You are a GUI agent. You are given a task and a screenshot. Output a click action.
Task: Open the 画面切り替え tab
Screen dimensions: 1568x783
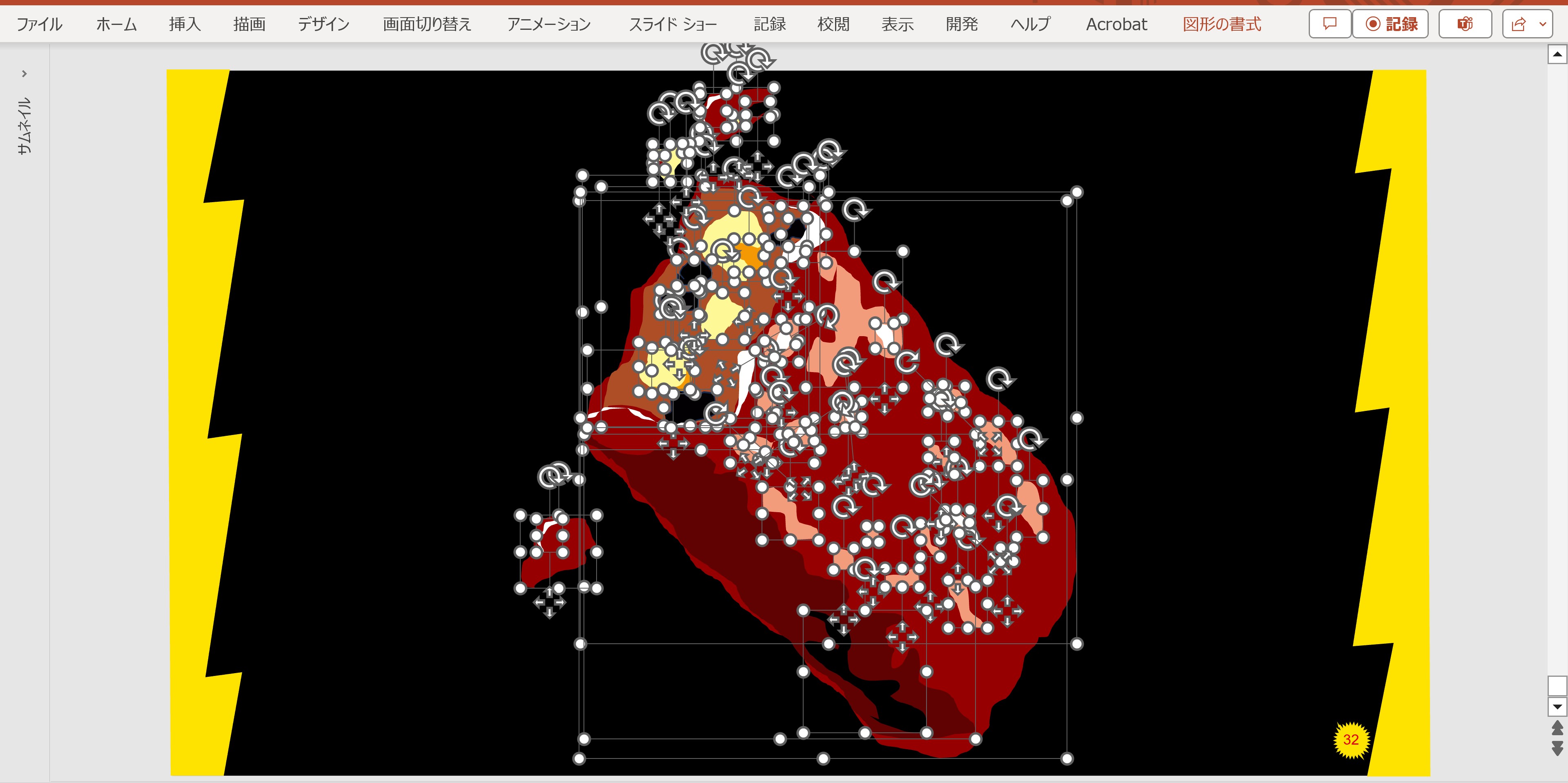click(427, 25)
